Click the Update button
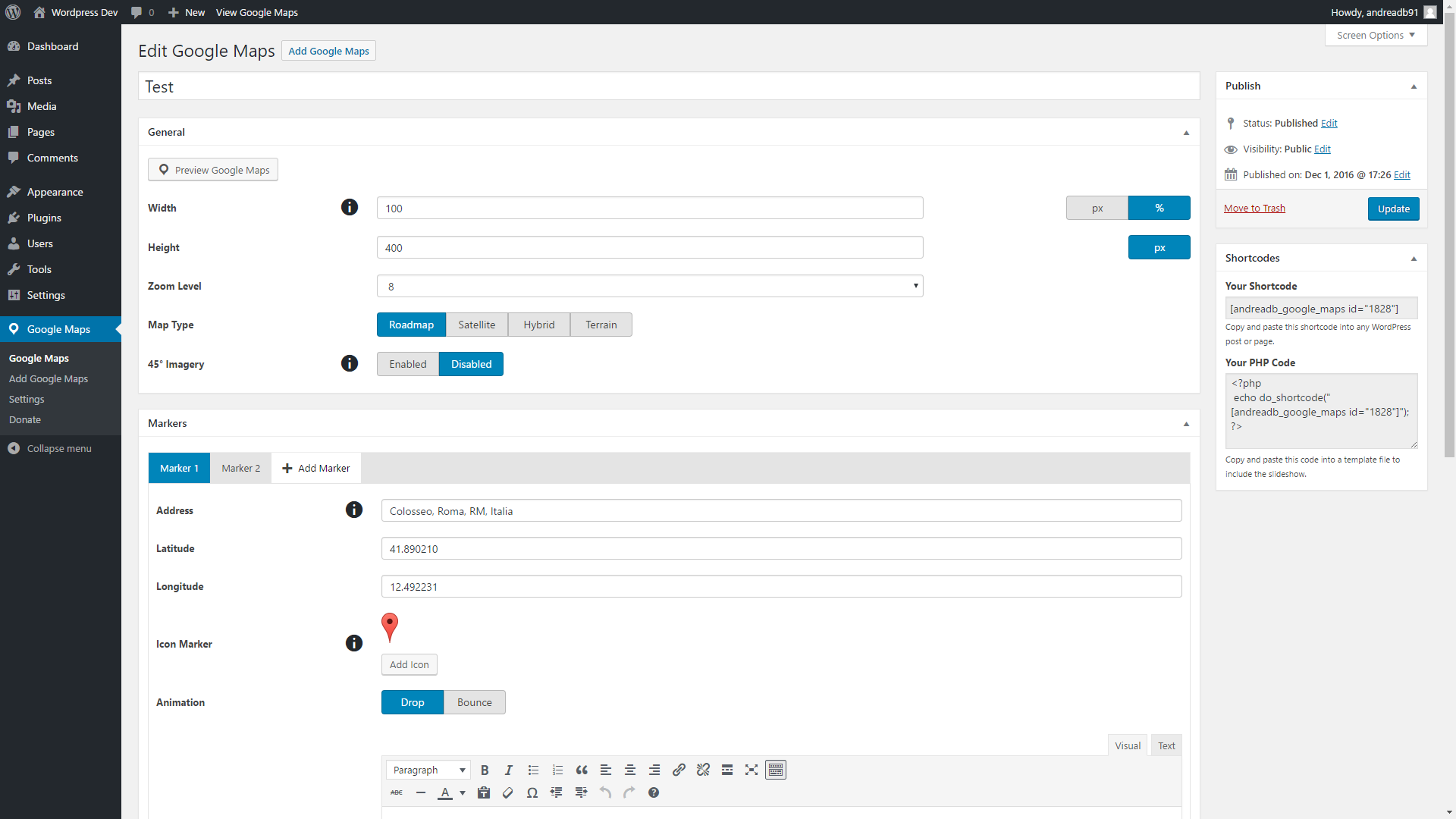This screenshot has height=819, width=1456. (x=1394, y=209)
